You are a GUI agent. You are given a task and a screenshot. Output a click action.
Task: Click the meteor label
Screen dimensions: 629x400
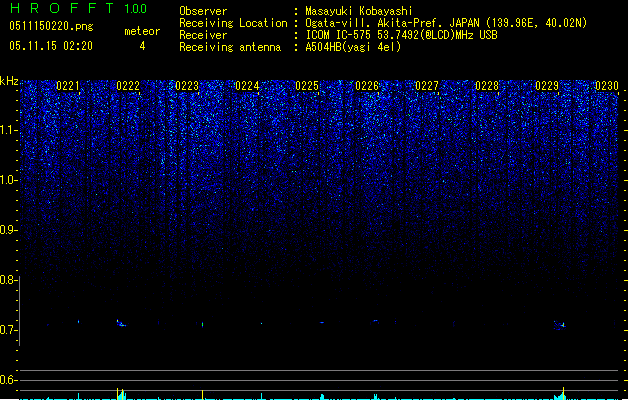[x=142, y=31]
